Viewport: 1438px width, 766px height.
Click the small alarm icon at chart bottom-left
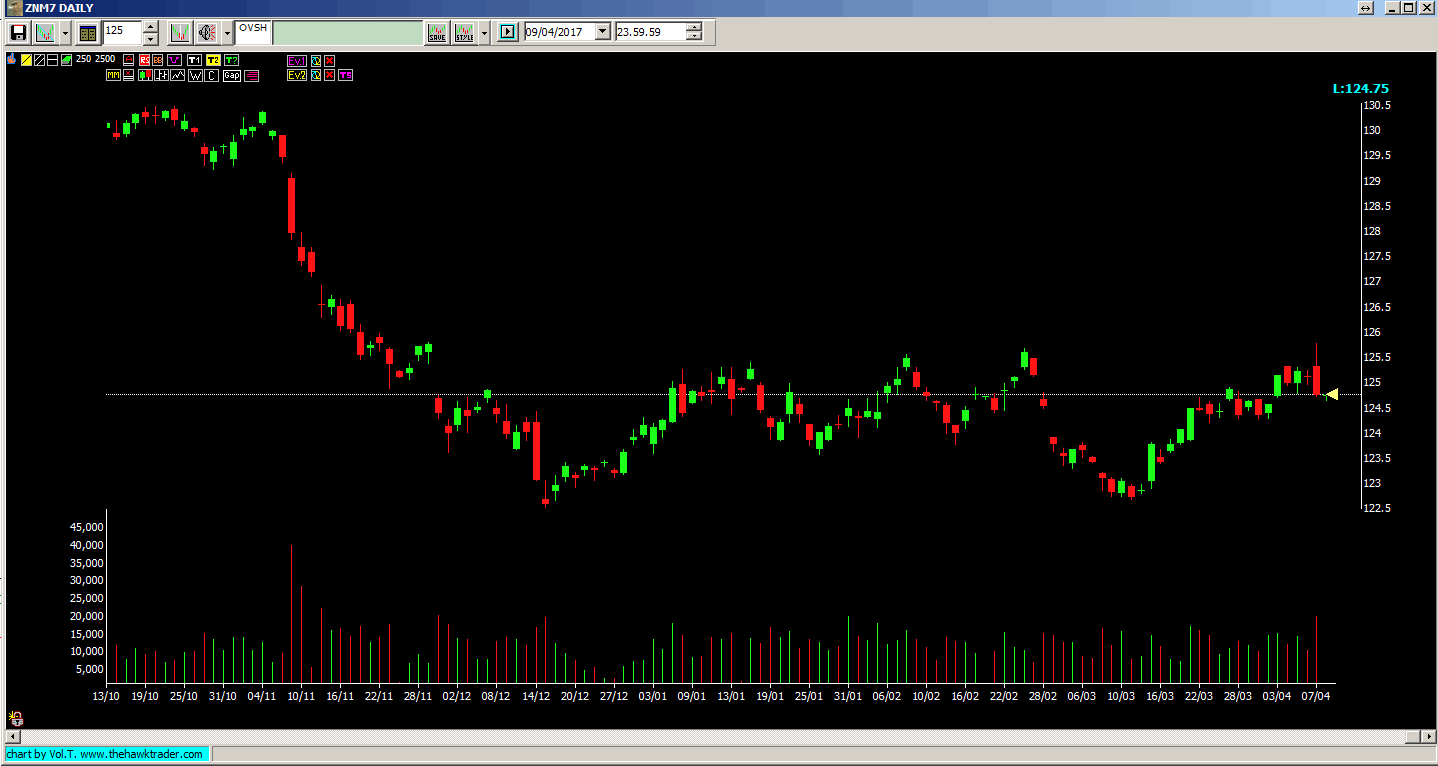[x=14, y=718]
